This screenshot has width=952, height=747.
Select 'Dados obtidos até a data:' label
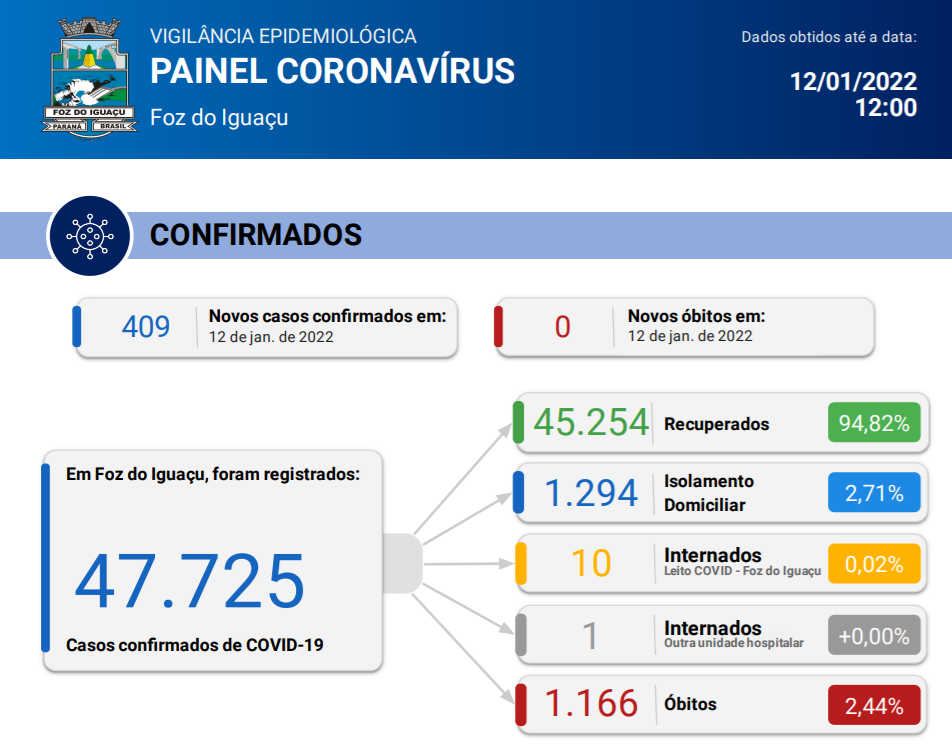829,37
